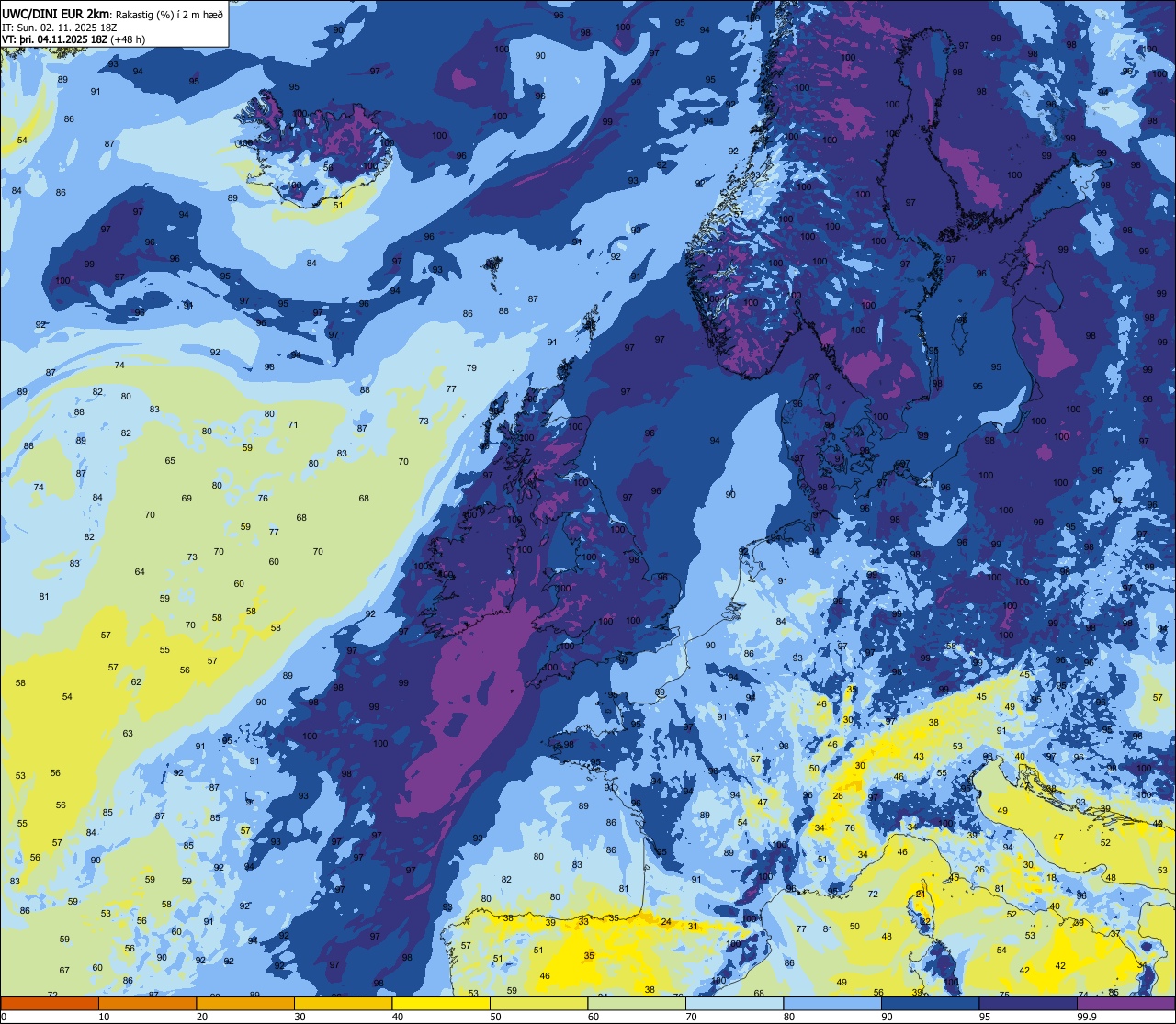Click the humidity value 18 over central Italy

1052,877
